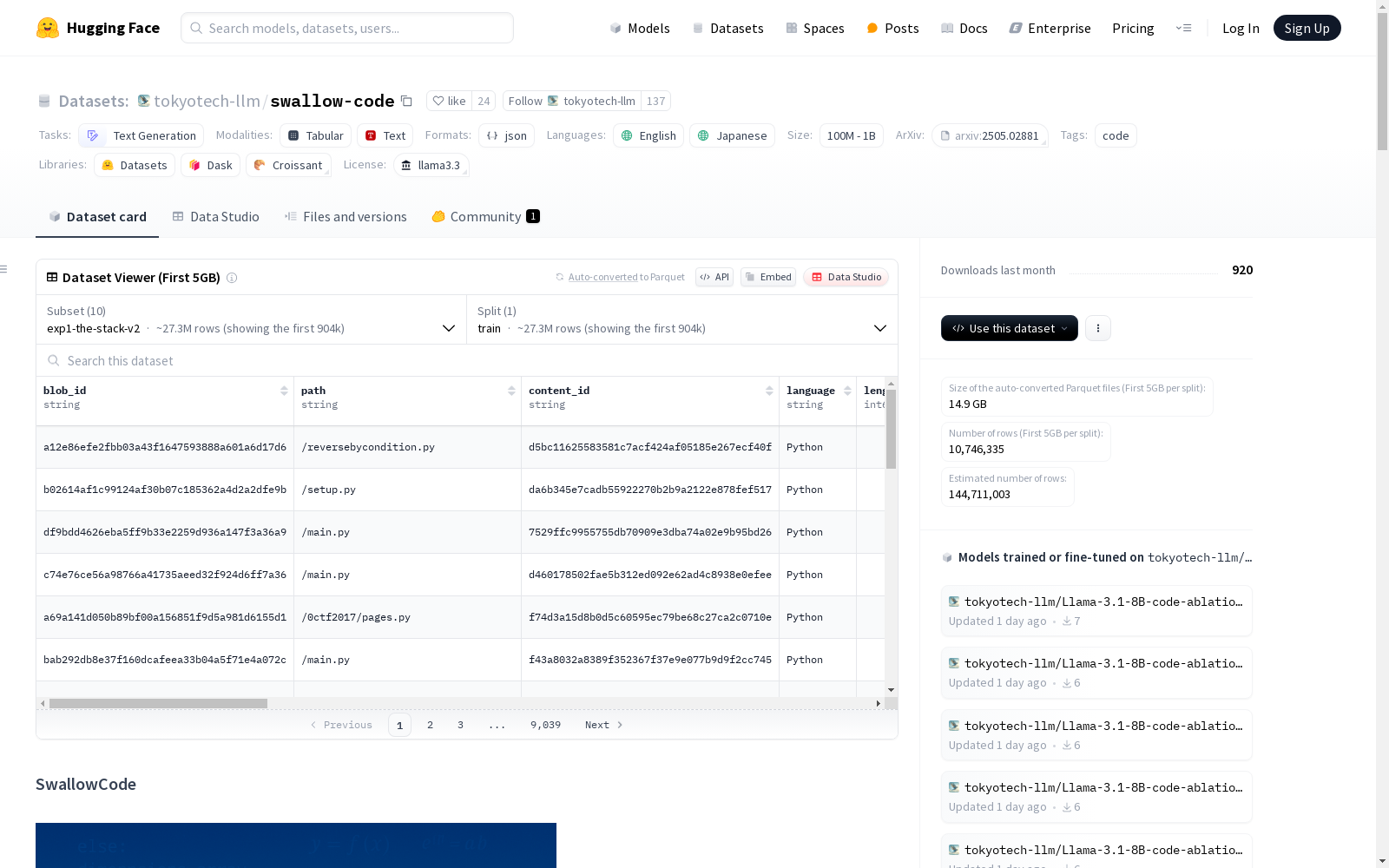Filter by Tabular modality tag
The image size is (1389, 868).
click(316, 135)
